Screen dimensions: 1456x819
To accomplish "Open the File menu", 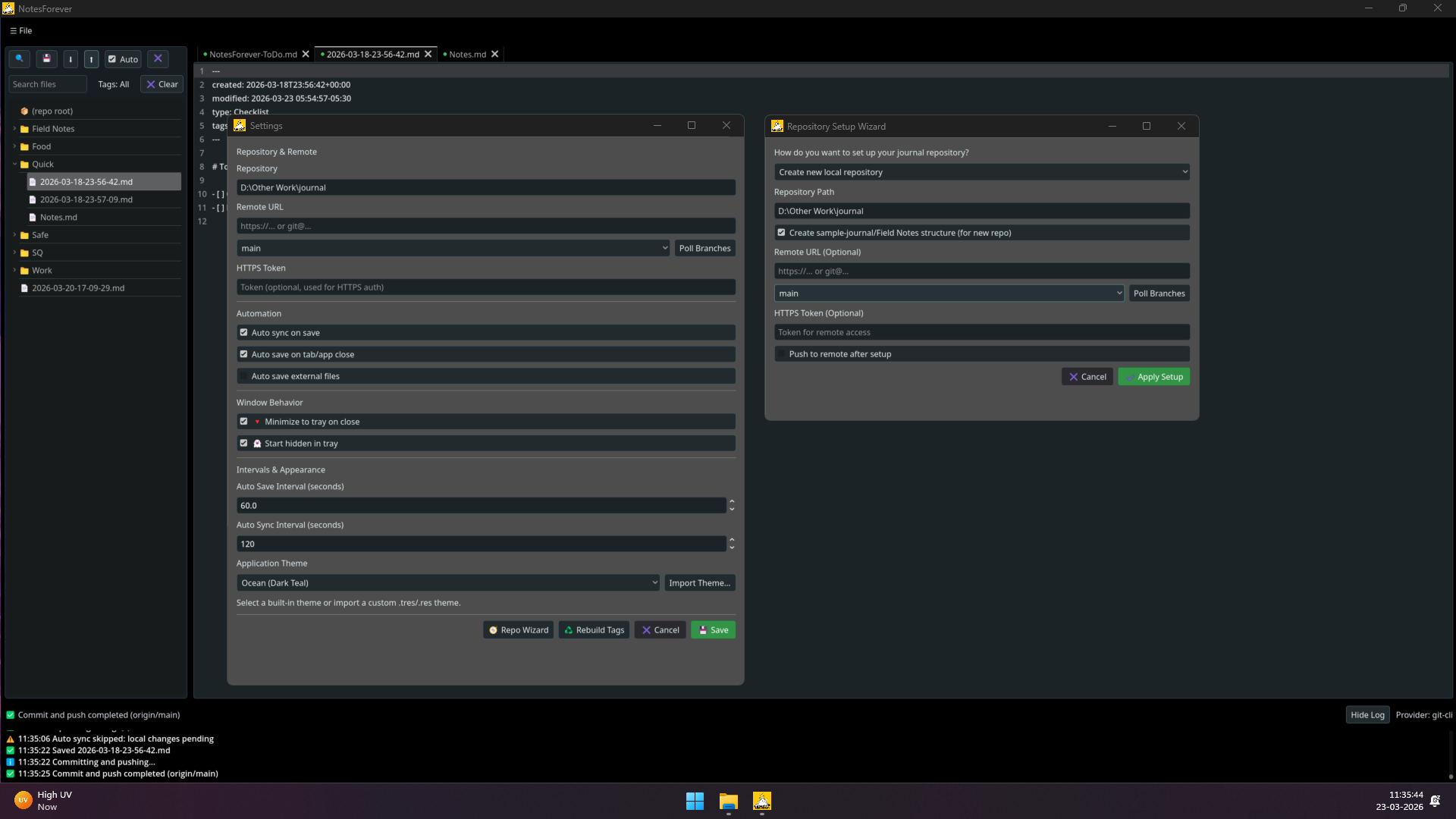I will (x=21, y=31).
